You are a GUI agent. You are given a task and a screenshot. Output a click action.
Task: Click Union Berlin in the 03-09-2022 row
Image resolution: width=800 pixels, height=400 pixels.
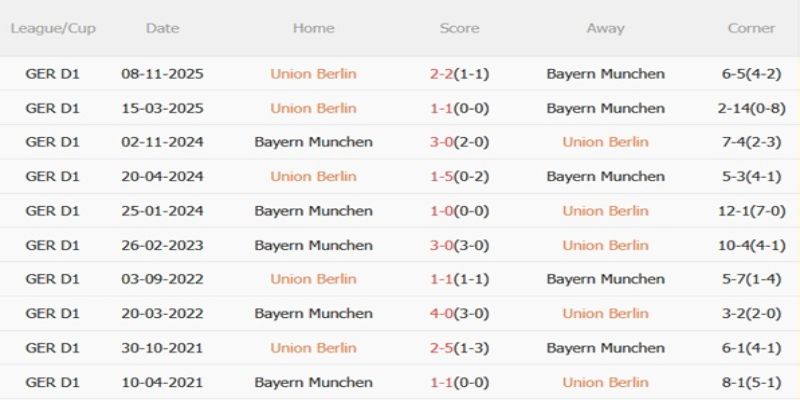click(x=313, y=279)
